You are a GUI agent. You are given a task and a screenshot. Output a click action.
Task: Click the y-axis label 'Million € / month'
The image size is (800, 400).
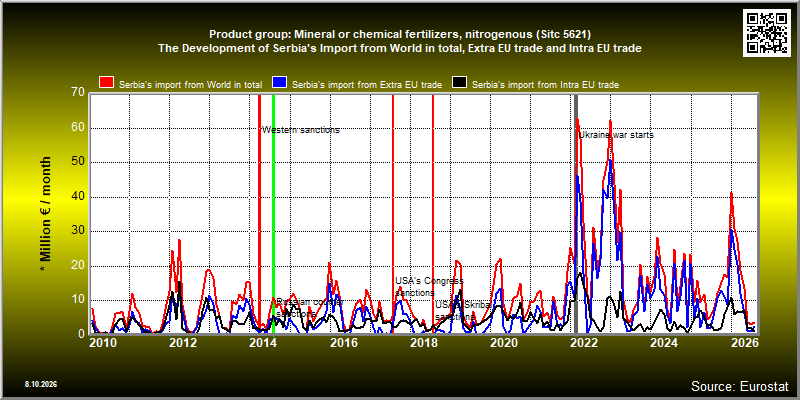45,214
